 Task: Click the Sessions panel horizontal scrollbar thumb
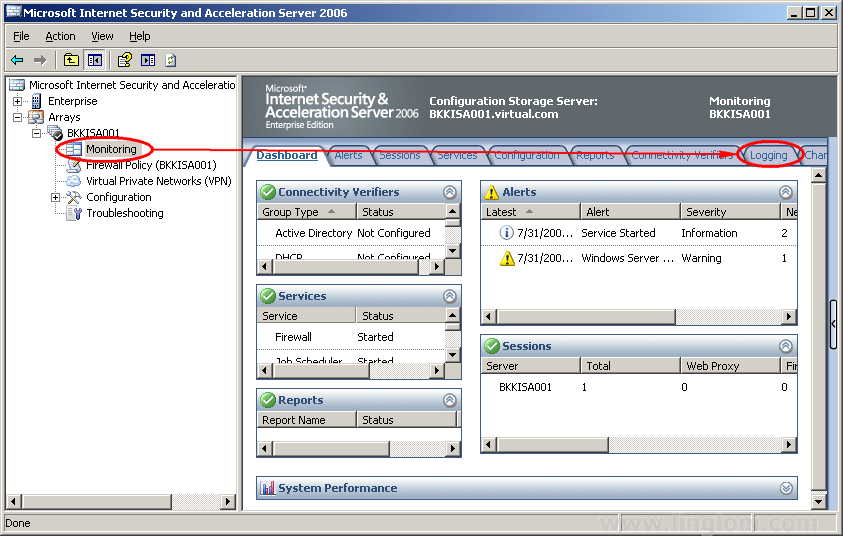coord(553,445)
